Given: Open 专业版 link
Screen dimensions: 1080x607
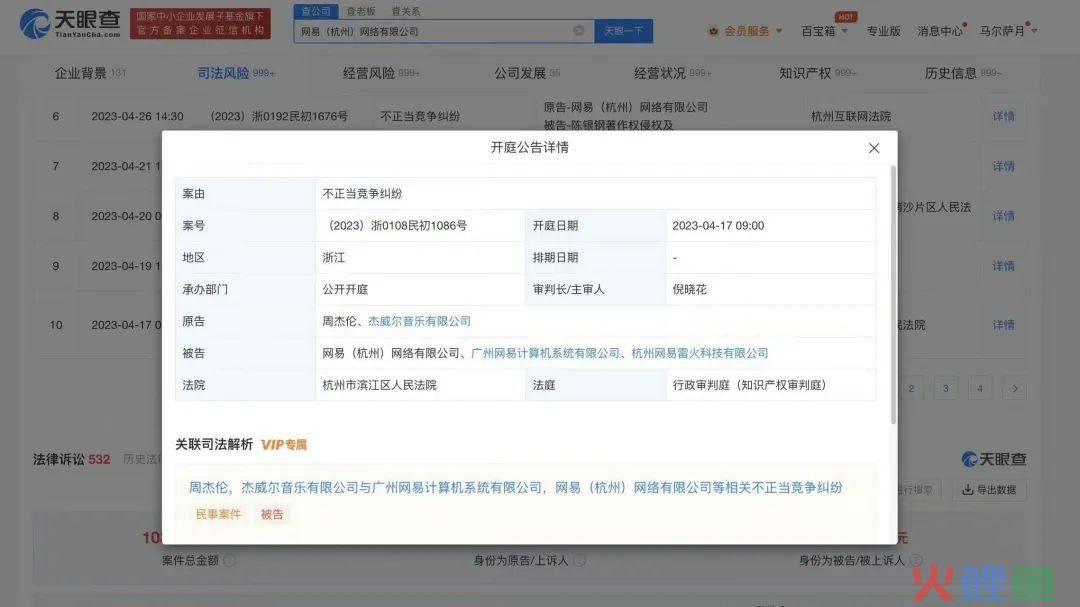Looking at the screenshot, I should (x=884, y=31).
